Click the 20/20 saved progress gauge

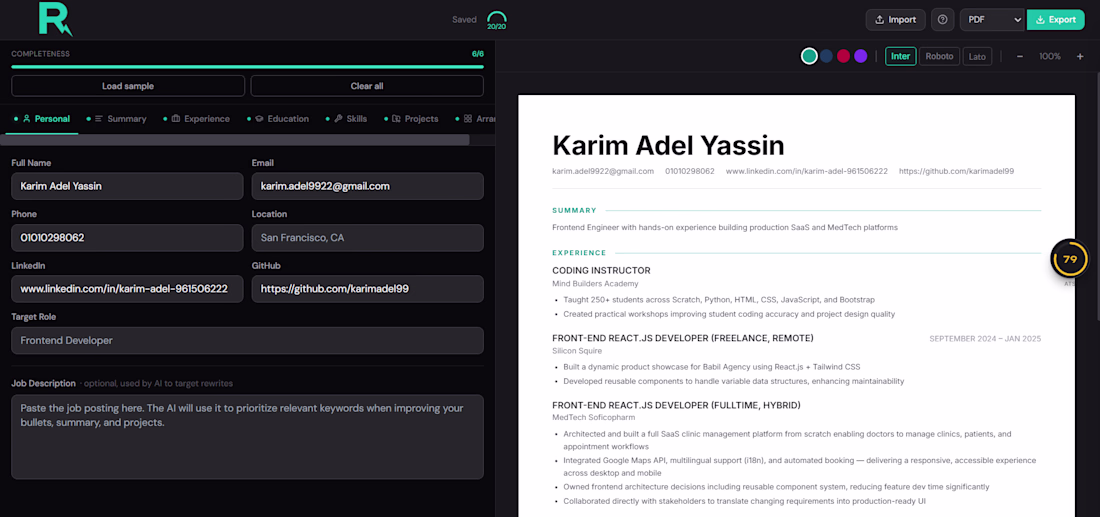[x=497, y=20]
